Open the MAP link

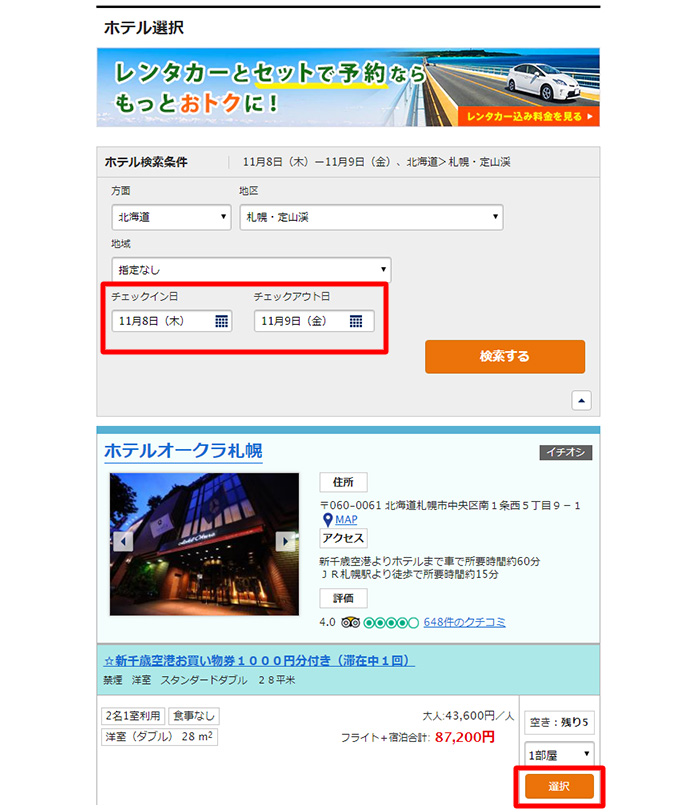(346, 519)
